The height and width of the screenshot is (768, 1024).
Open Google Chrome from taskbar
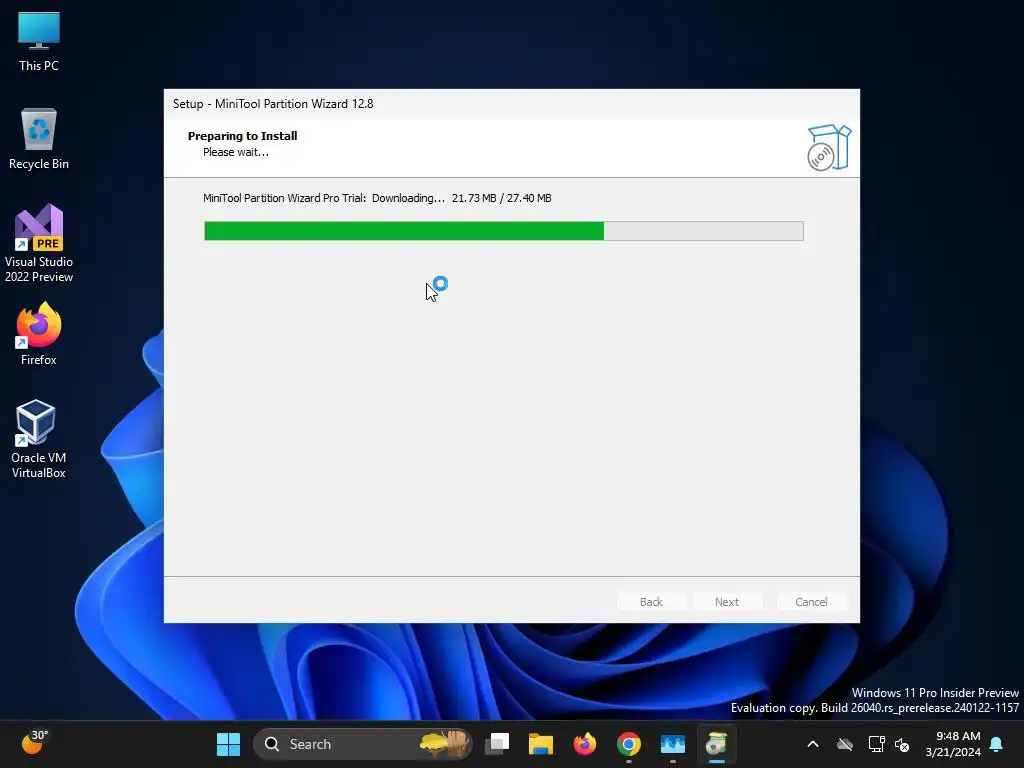click(x=628, y=744)
